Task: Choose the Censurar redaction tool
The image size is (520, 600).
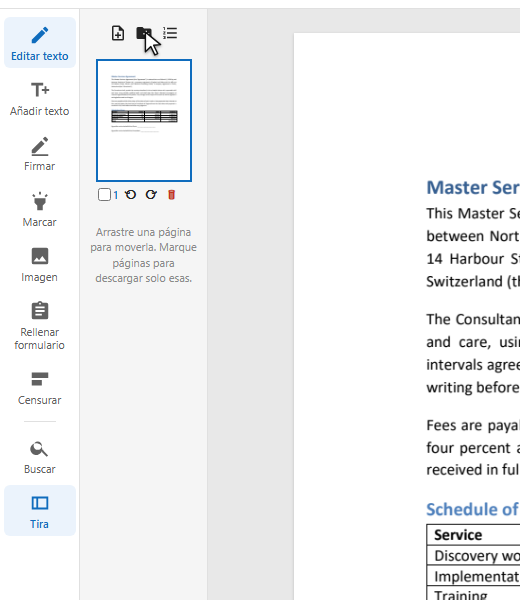Action: click(x=40, y=388)
